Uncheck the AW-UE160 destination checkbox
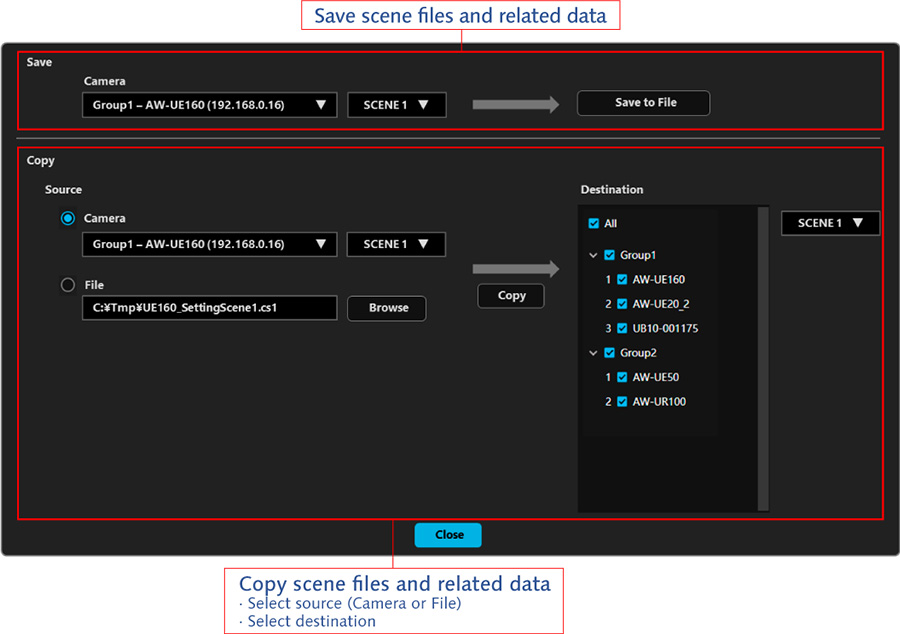This screenshot has height=634, width=900. [622, 280]
